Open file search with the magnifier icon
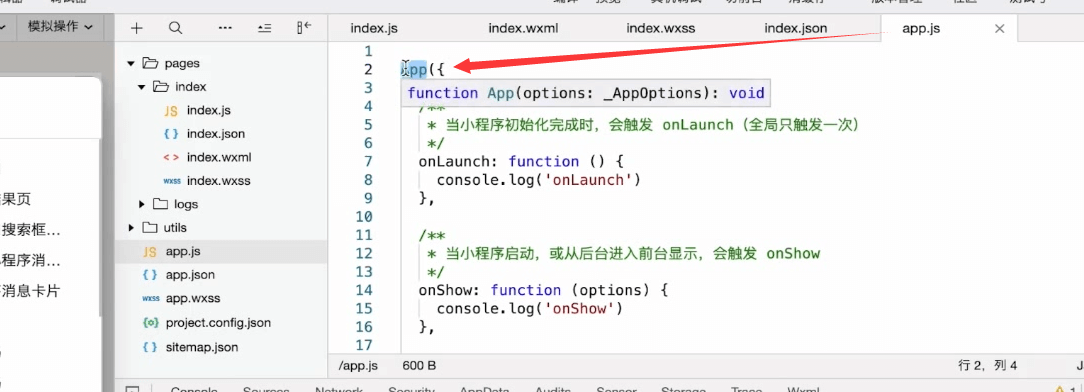The width and height of the screenshot is (1084, 392). pos(176,28)
